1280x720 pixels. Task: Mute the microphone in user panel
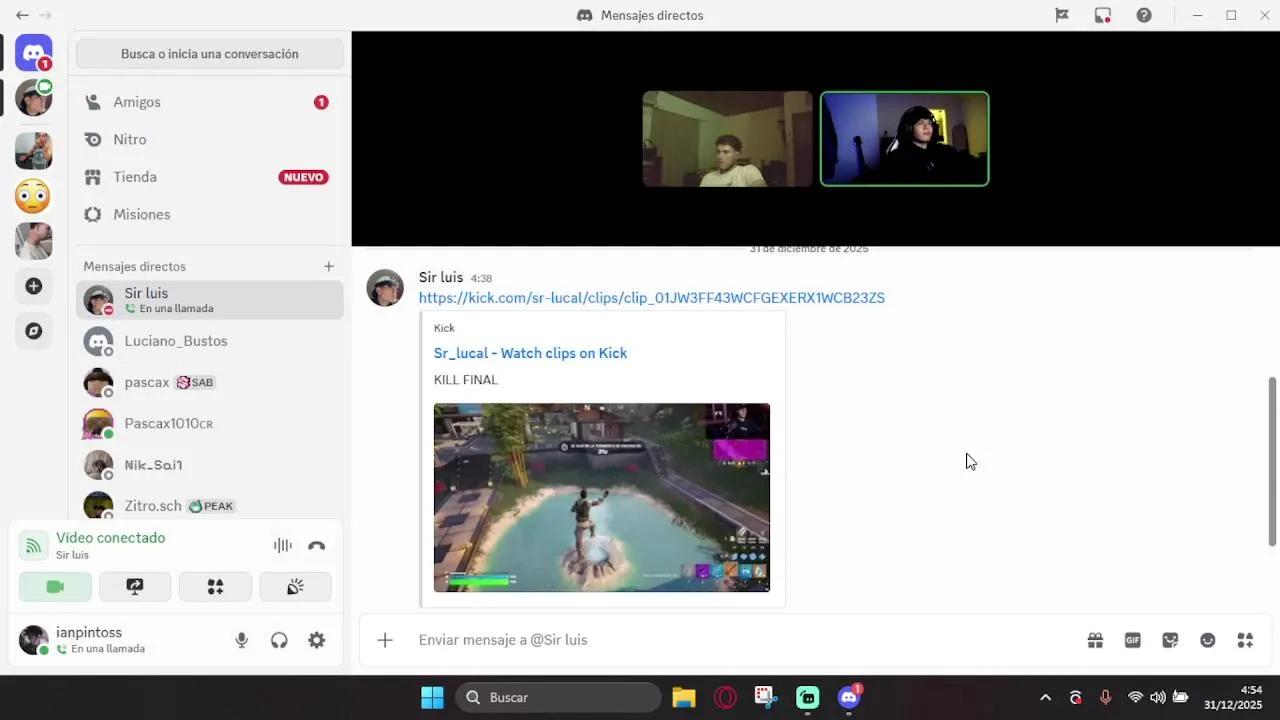pyautogui.click(x=241, y=640)
